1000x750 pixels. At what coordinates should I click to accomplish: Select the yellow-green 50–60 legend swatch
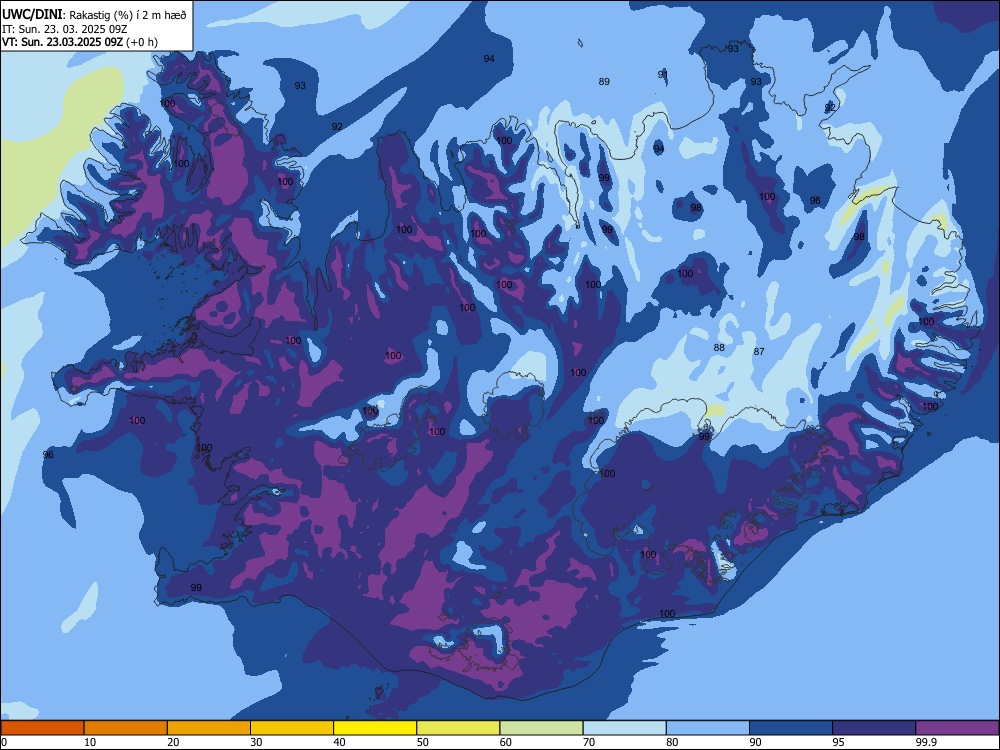pos(459,728)
